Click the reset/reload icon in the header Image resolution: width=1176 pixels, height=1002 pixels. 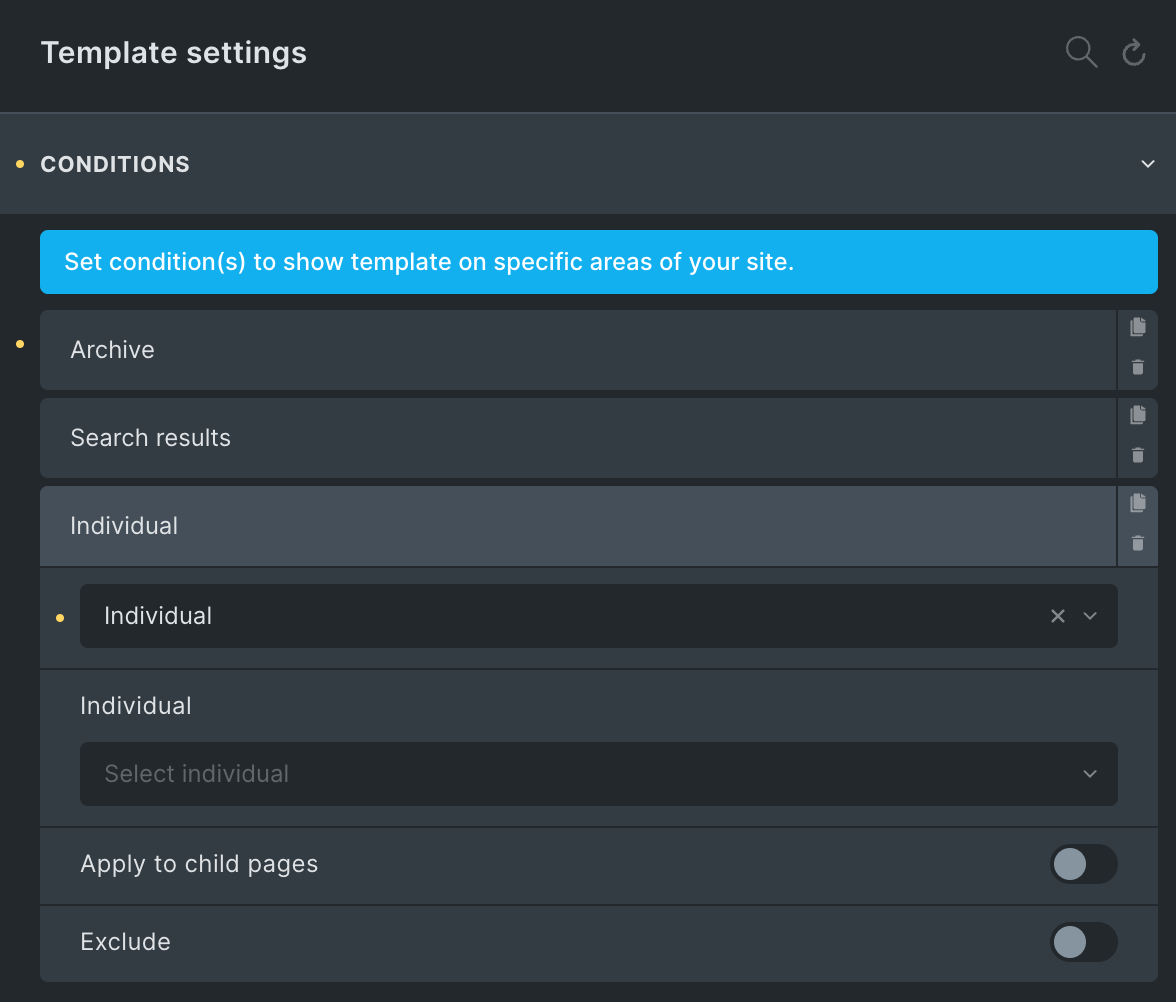(1133, 52)
